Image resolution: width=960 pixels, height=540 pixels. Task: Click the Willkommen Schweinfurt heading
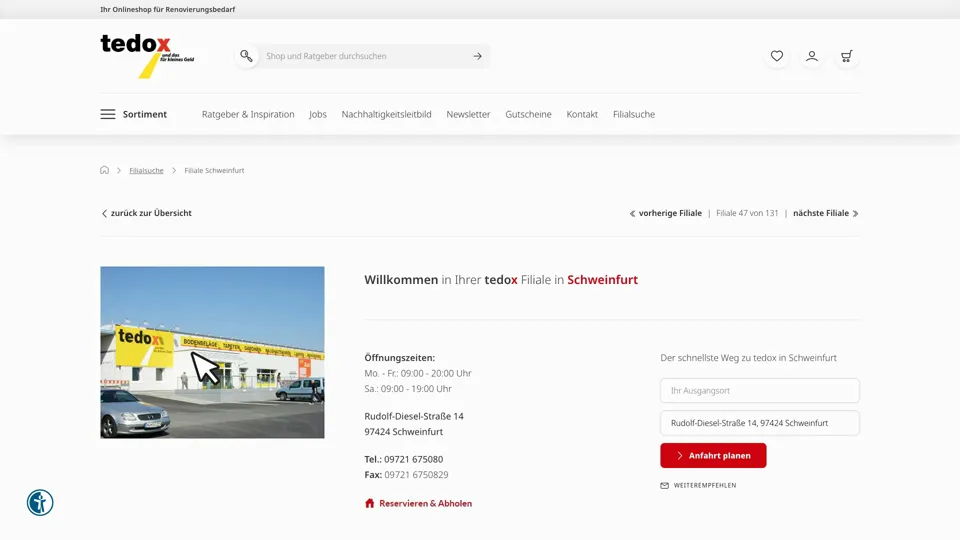[501, 280]
